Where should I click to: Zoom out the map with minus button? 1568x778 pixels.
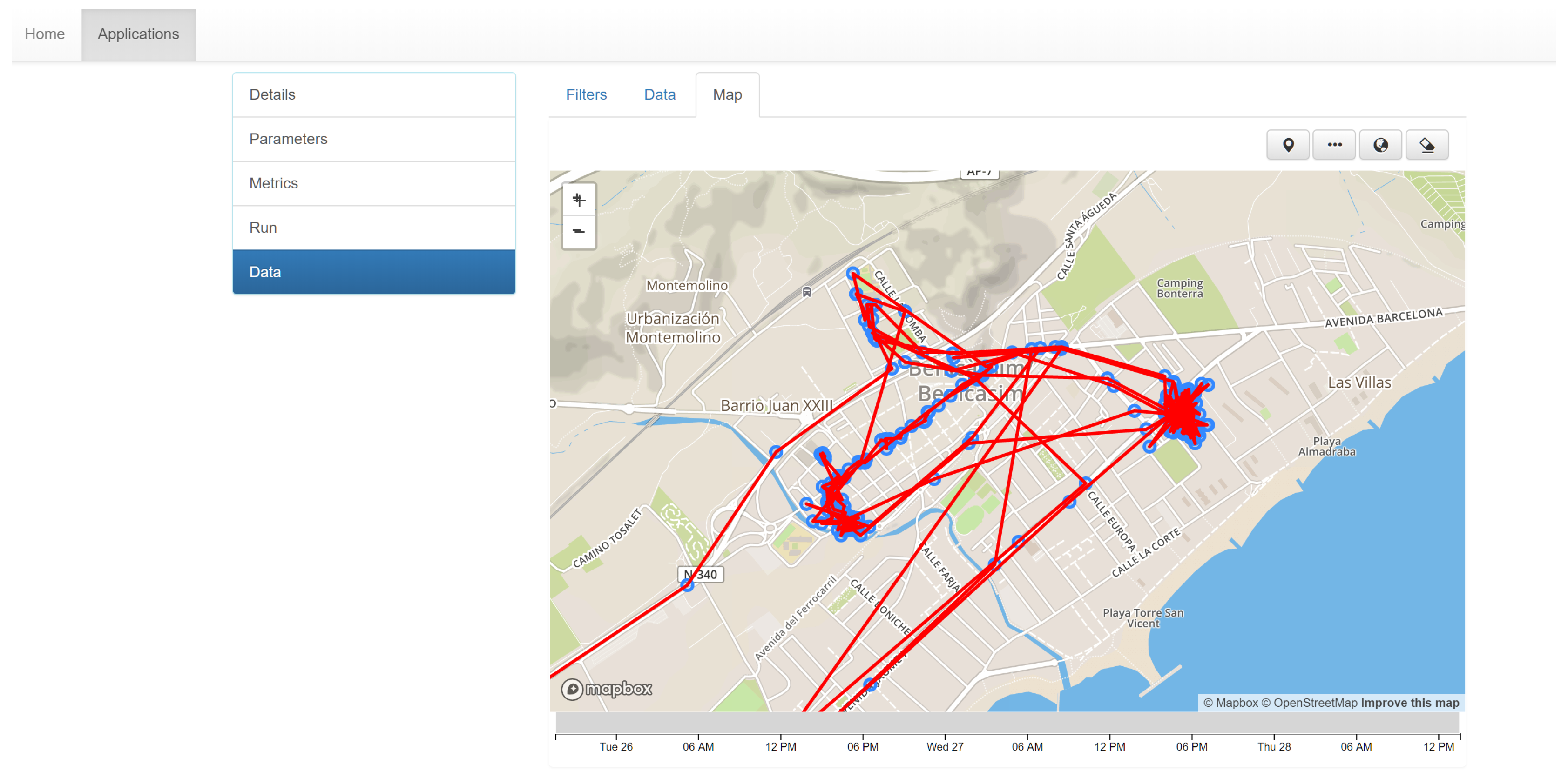tap(579, 231)
